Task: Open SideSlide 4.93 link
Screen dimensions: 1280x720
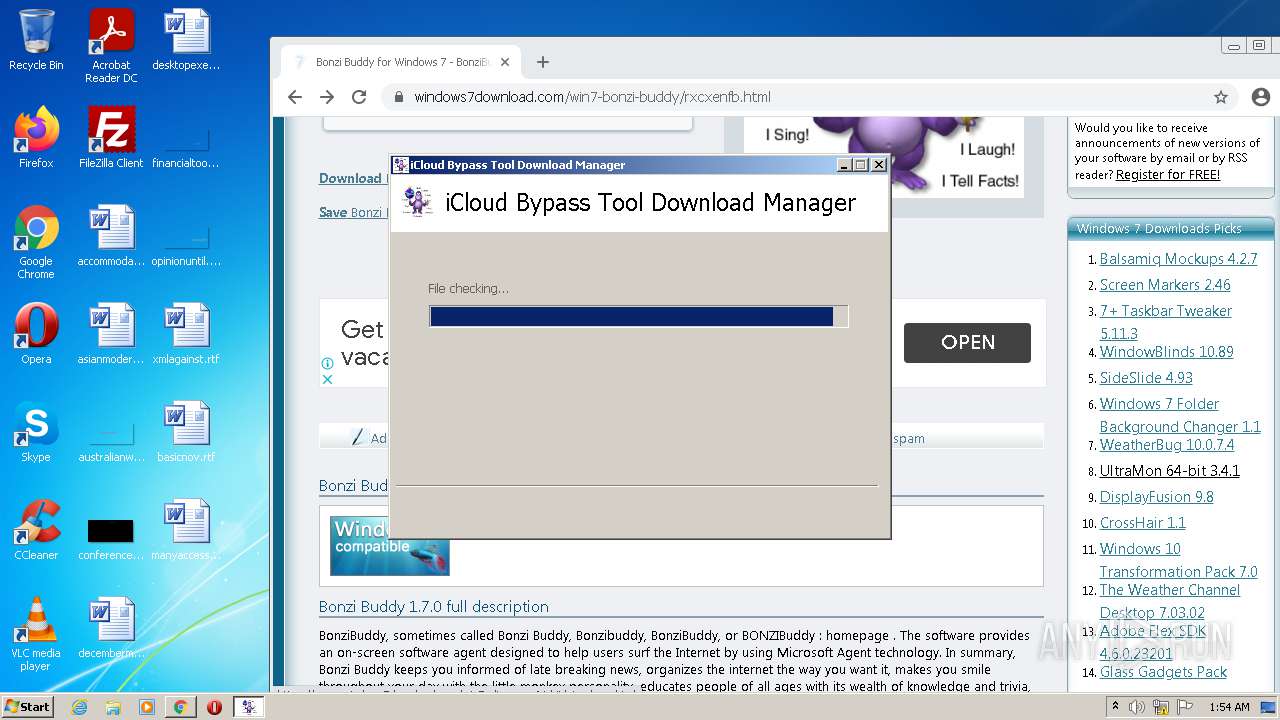Action: click(x=1146, y=378)
